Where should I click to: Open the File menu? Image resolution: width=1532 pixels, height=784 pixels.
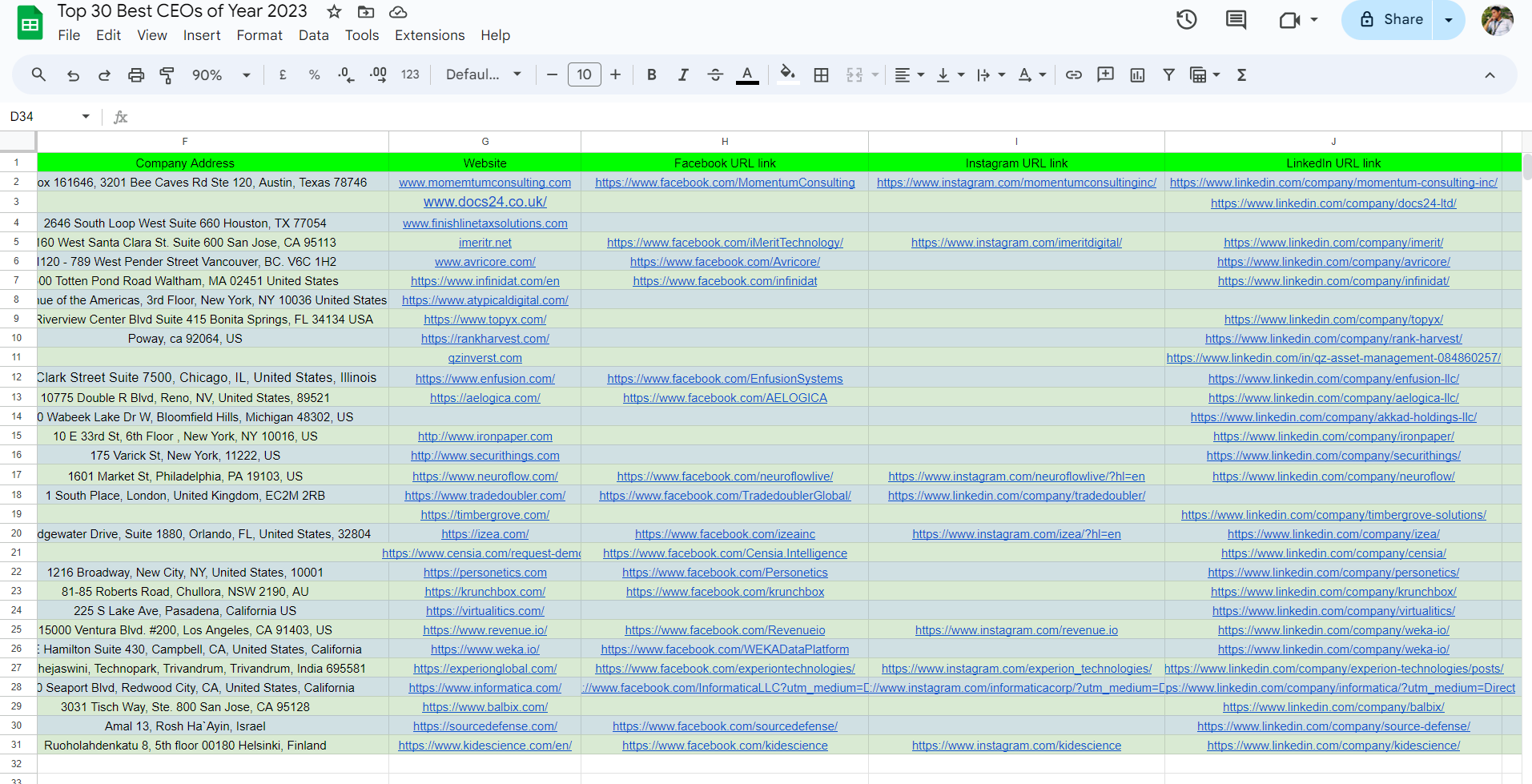pyautogui.click(x=69, y=35)
